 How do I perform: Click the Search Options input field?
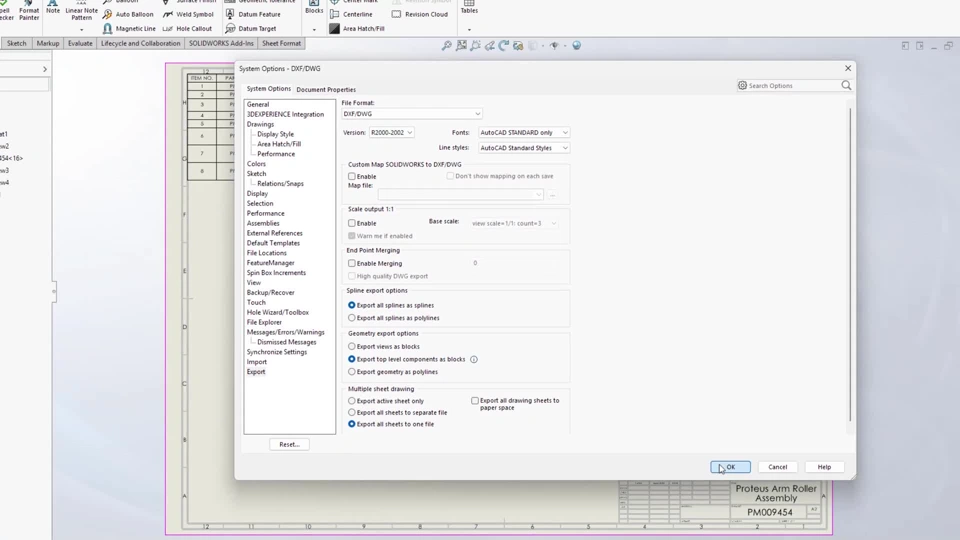click(x=793, y=86)
